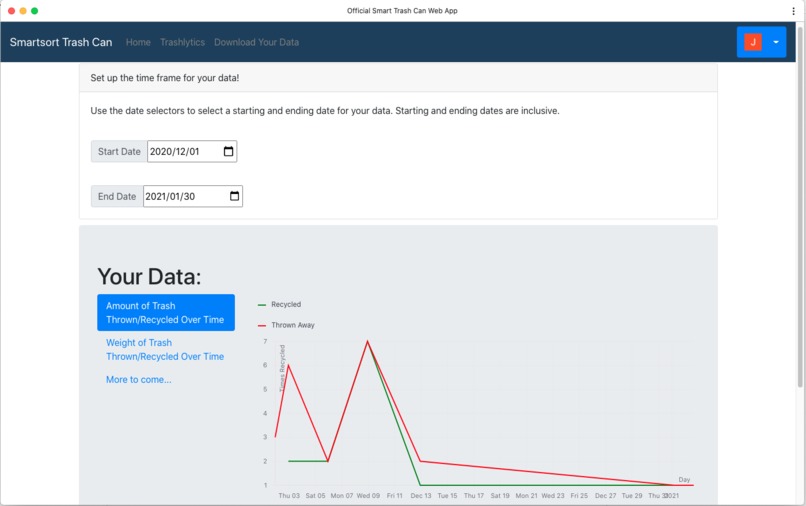Open calendar picker icon for End Date
The image size is (806, 506).
(234, 196)
